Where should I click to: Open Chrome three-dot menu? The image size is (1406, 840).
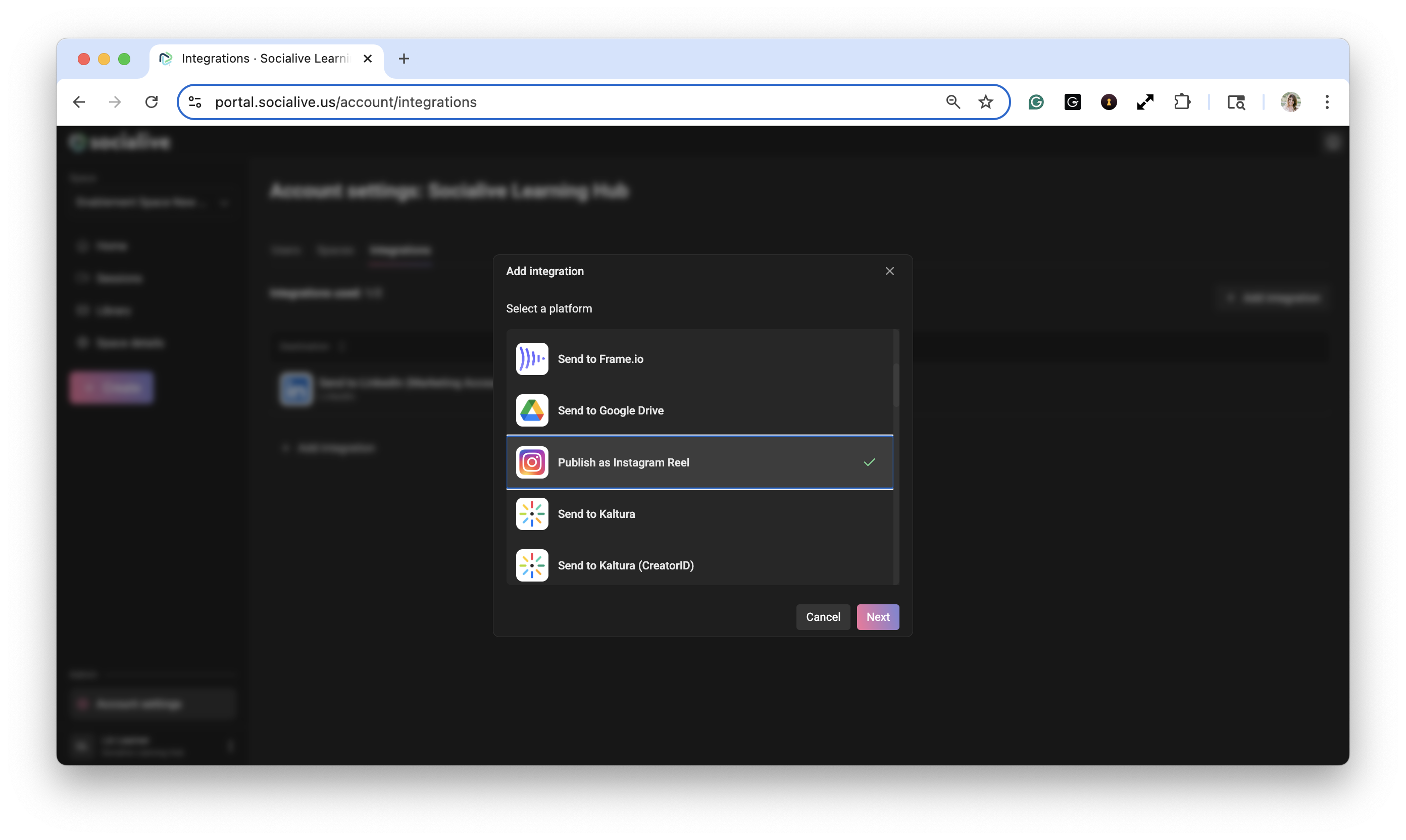tap(1327, 102)
